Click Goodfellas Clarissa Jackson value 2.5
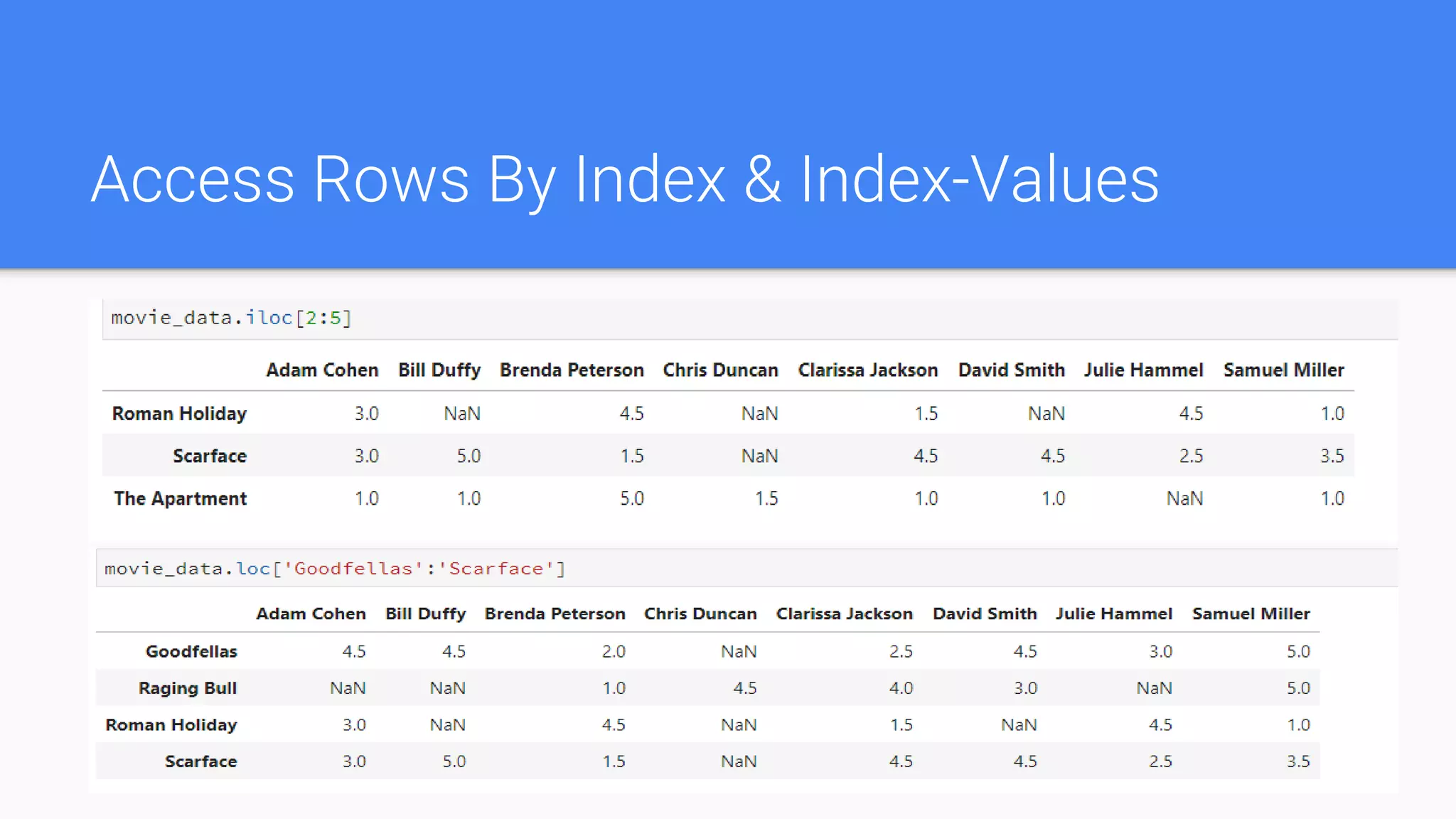The width and height of the screenshot is (1456, 819). pos(901,652)
